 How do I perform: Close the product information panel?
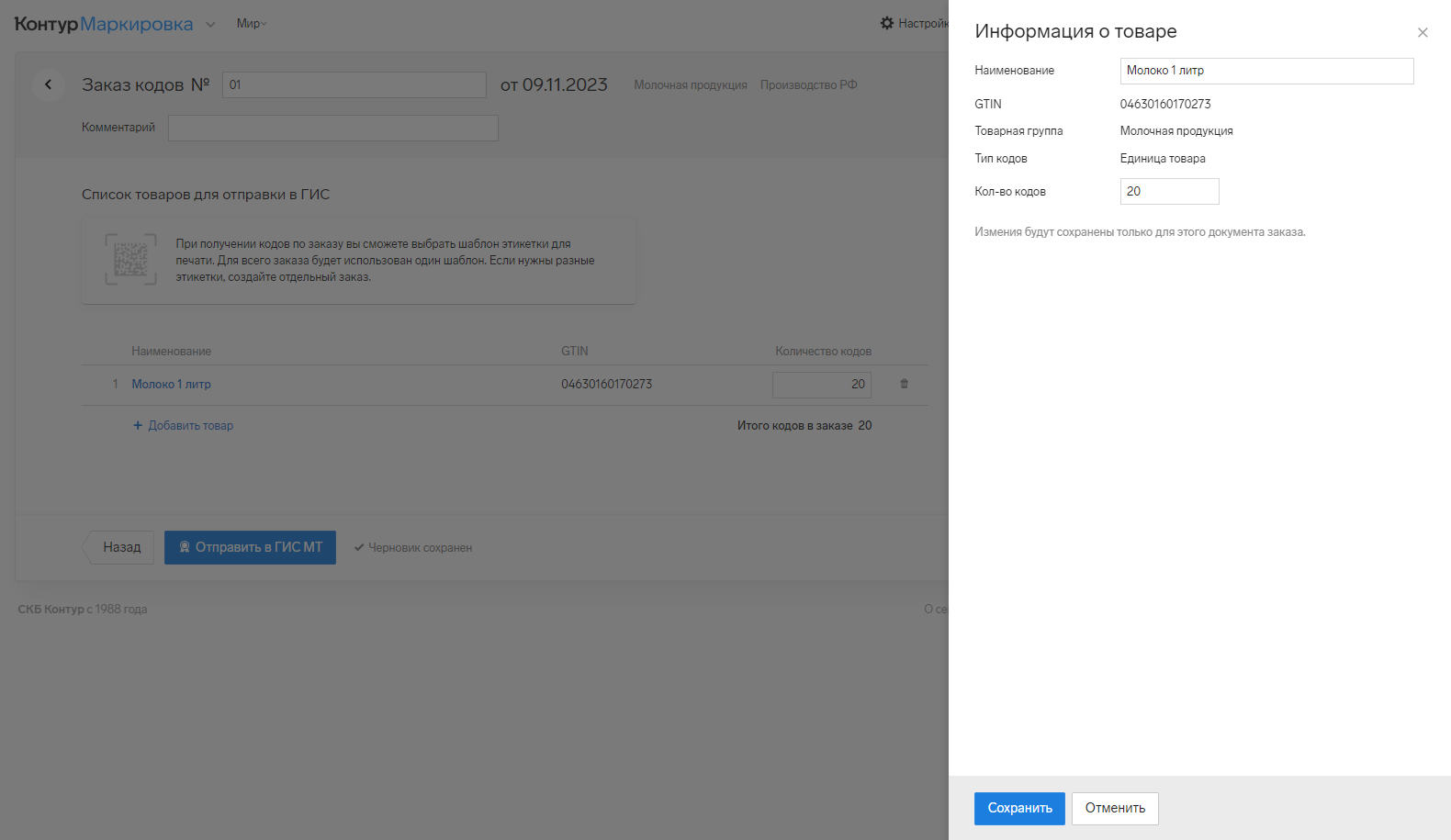(x=1422, y=33)
